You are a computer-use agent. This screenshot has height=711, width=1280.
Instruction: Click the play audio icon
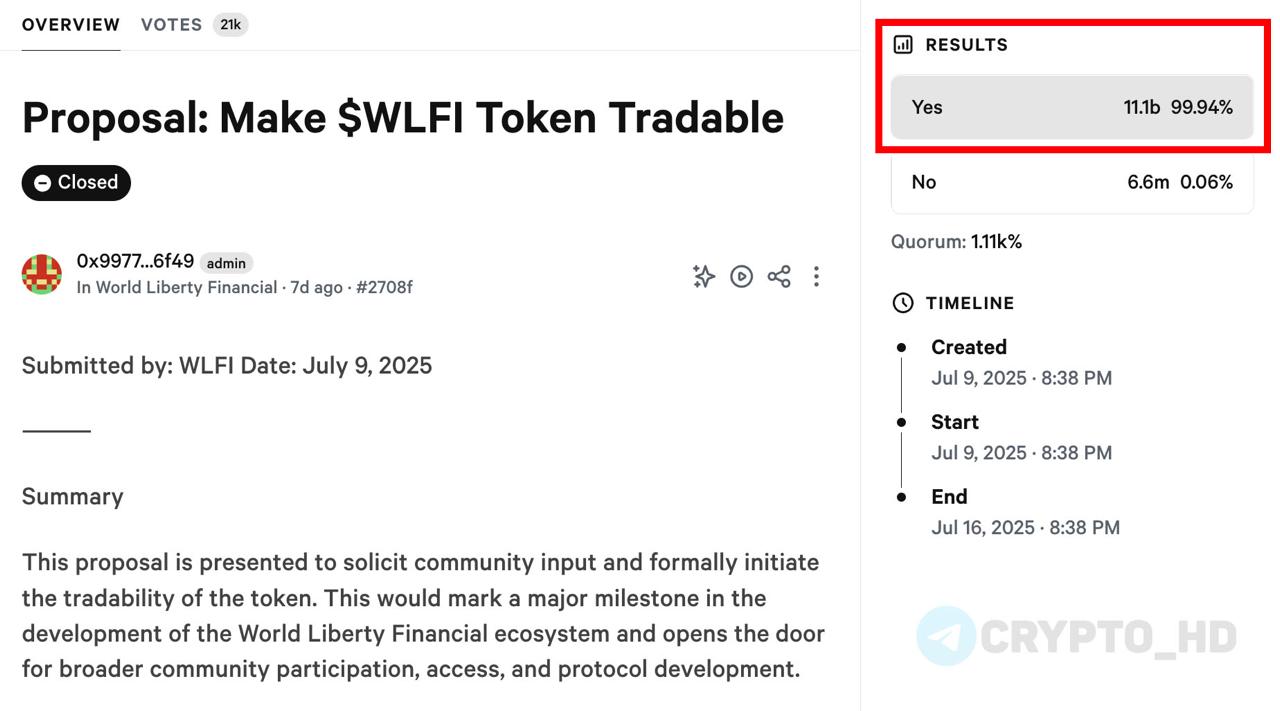(741, 276)
